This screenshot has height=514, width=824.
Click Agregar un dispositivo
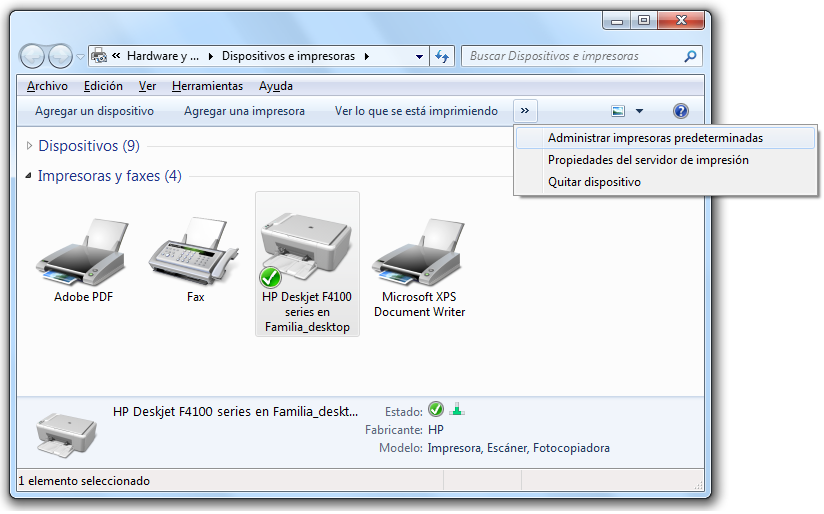tap(95, 111)
